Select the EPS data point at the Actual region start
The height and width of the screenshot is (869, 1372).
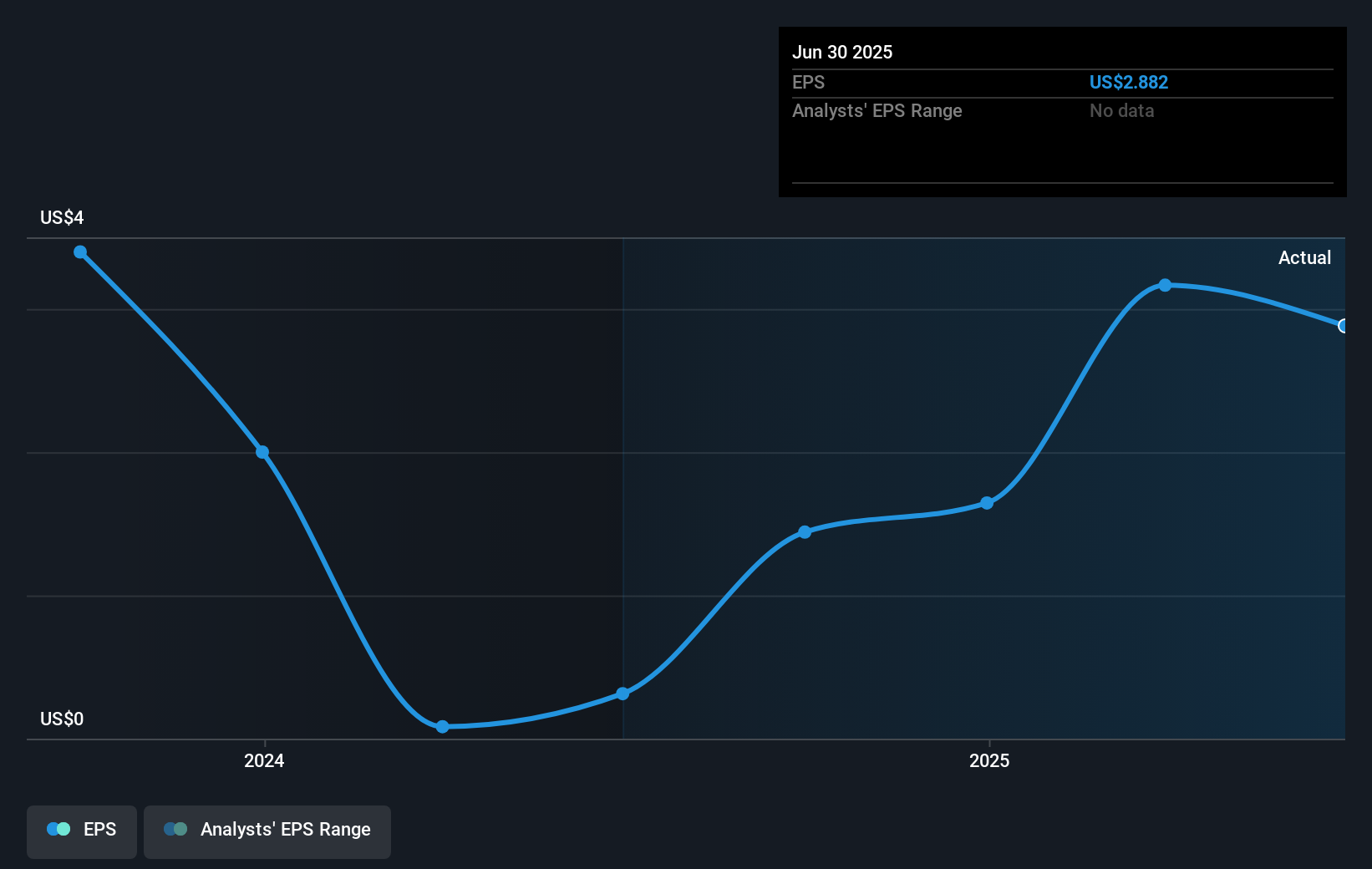[x=622, y=694]
